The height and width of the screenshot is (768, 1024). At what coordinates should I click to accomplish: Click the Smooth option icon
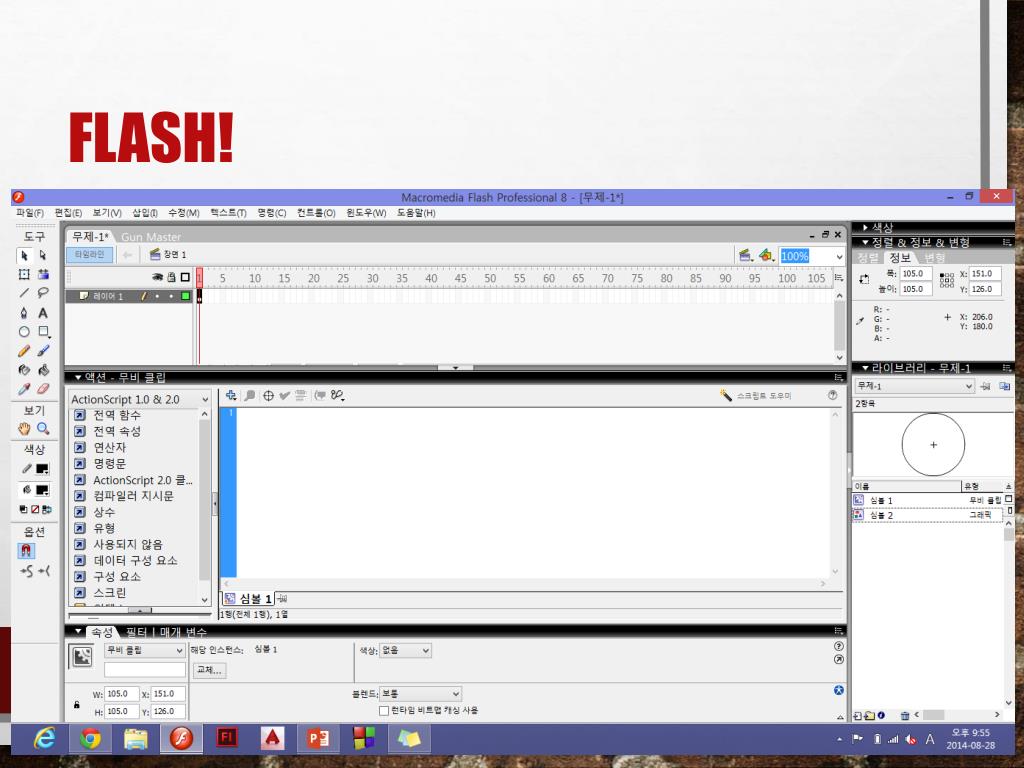pyautogui.click(x=26, y=571)
